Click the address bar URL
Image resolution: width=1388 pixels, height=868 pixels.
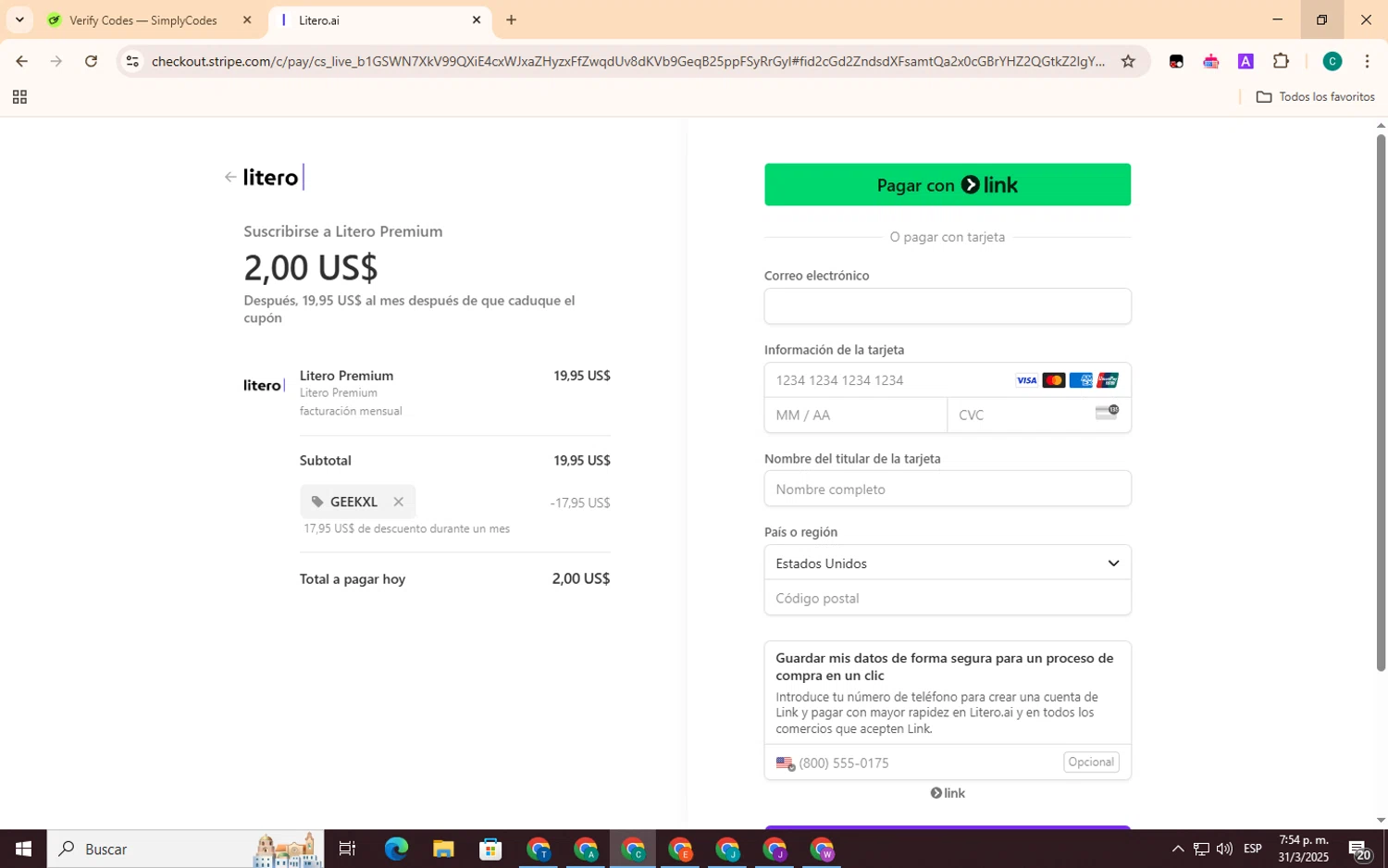tap(628, 61)
